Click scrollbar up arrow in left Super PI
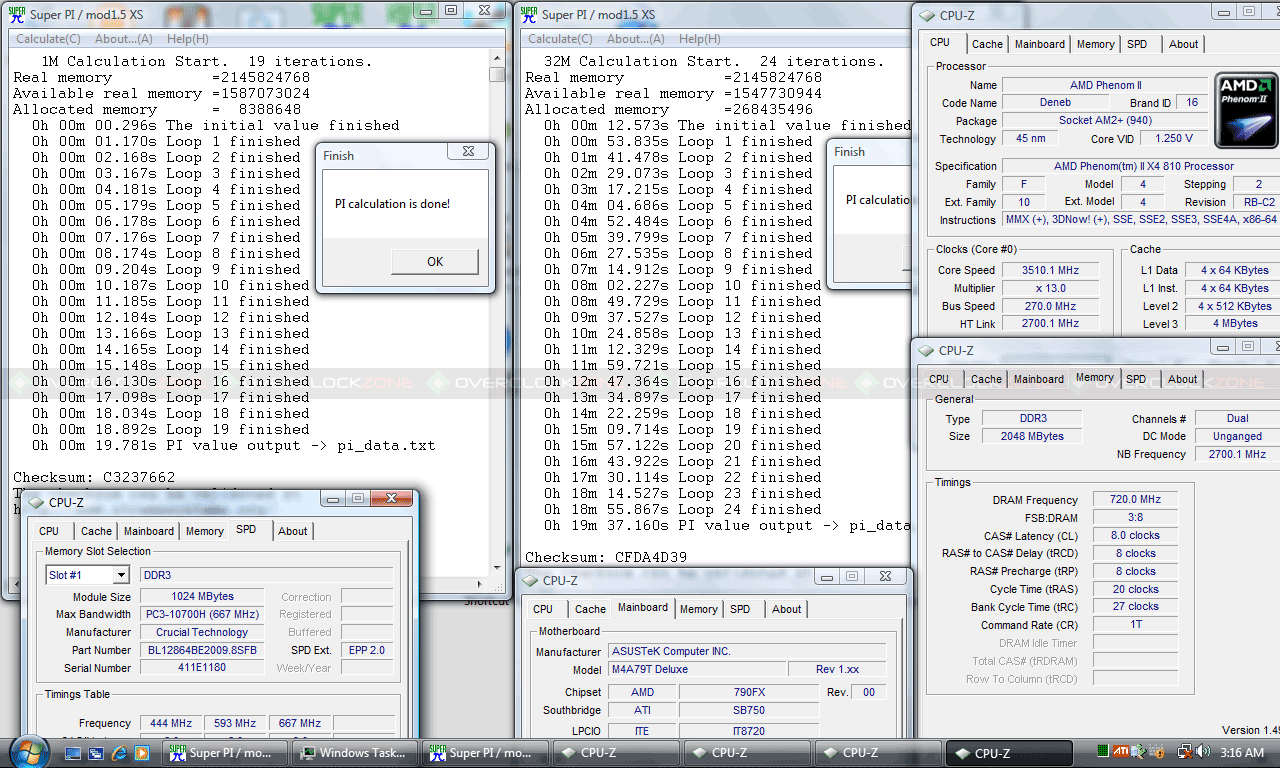 coord(497,59)
